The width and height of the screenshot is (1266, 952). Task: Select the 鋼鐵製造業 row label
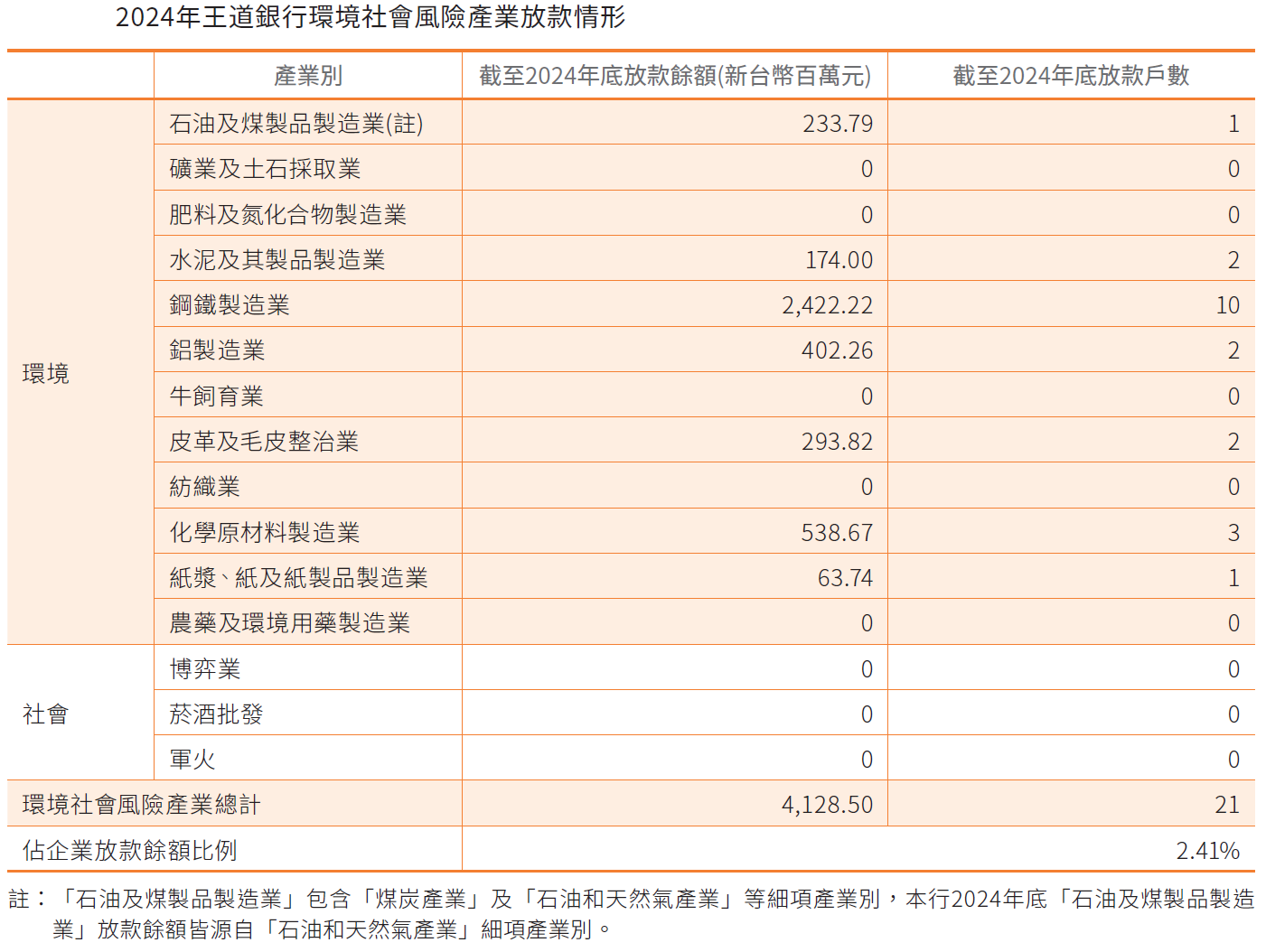point(230,305)
